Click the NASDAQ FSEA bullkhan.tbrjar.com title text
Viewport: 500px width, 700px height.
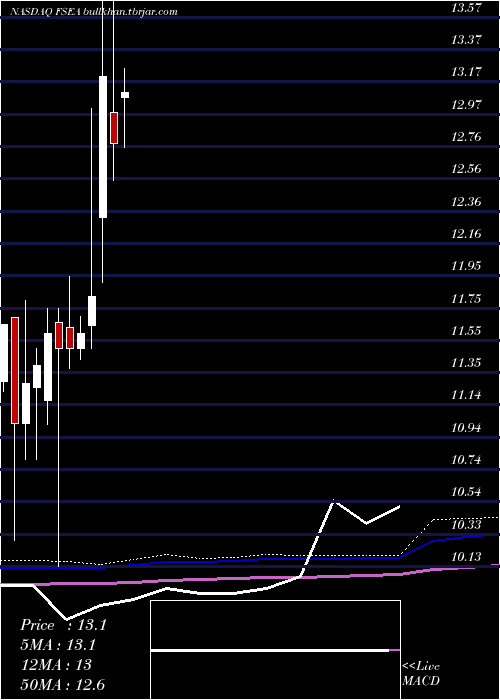pyautogui.click(x=94, y=12)
